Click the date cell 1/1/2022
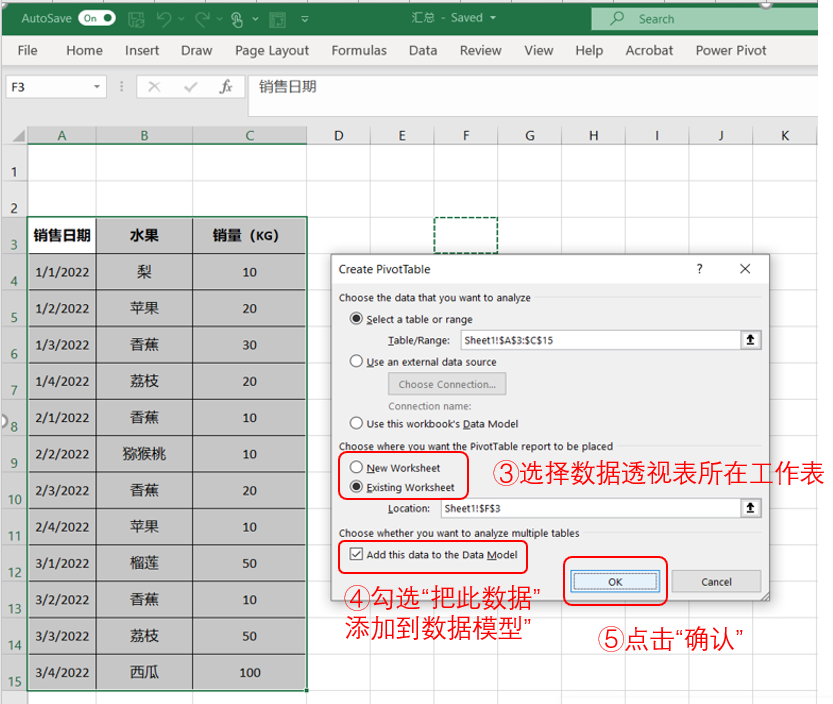The image size is (833, 704). 62,272
